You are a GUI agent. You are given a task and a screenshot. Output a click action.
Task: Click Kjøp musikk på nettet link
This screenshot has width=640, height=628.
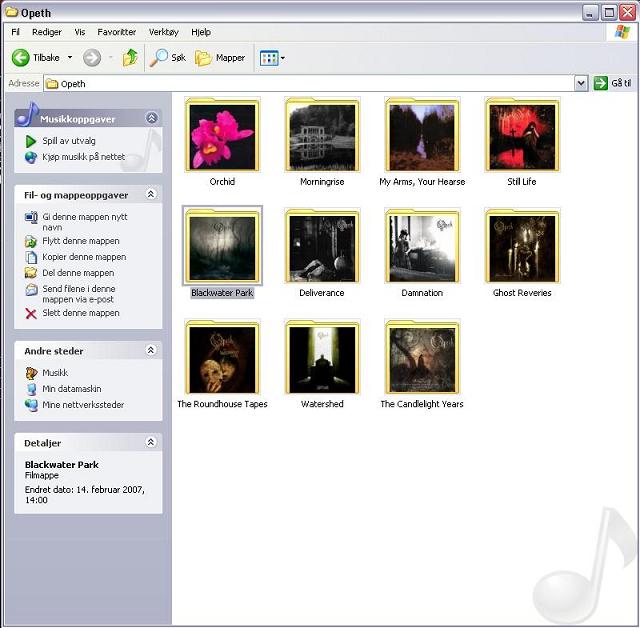click(x=84, y=157)
